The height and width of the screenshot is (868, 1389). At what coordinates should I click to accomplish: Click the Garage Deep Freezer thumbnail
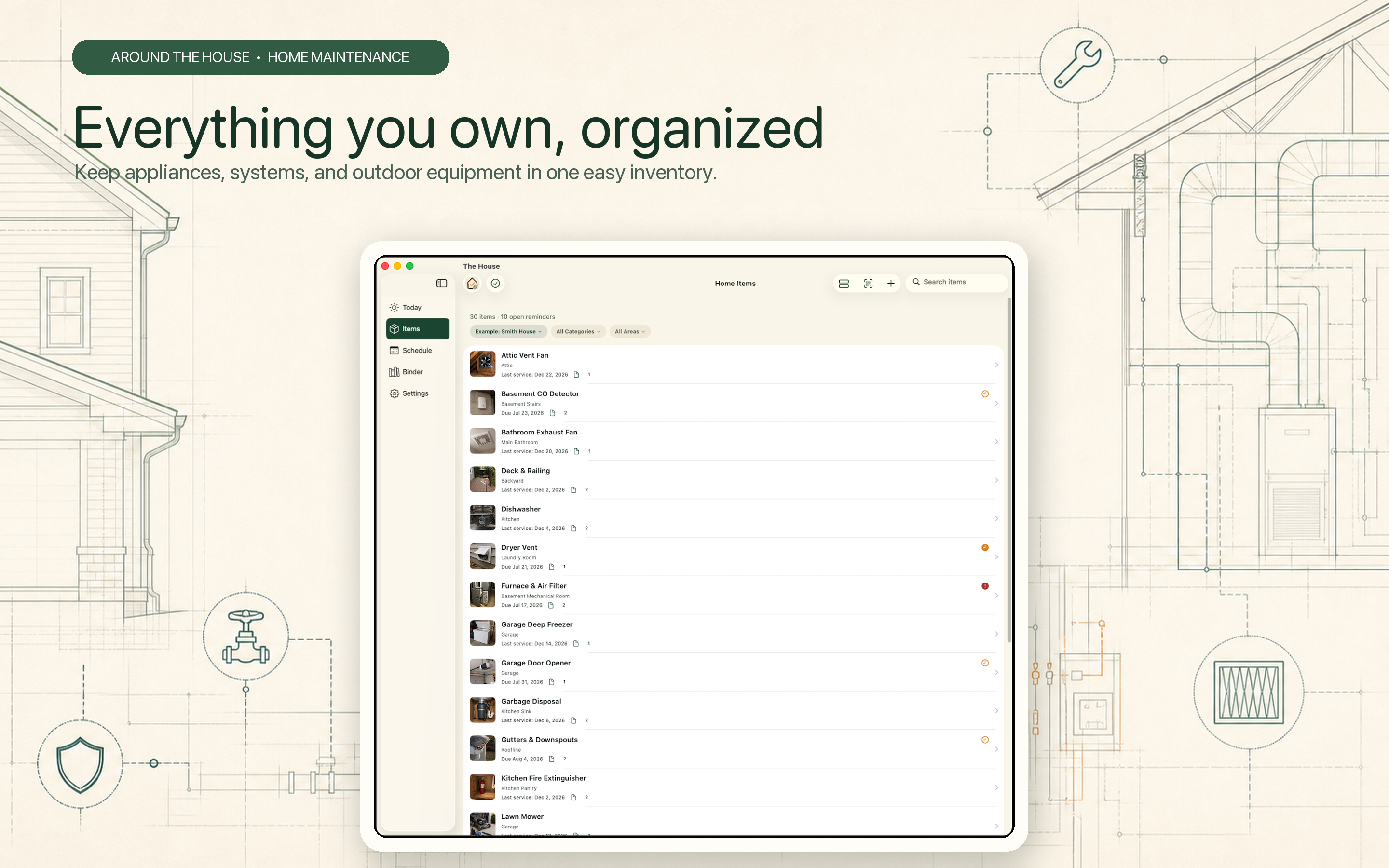(x=482, y=633)
